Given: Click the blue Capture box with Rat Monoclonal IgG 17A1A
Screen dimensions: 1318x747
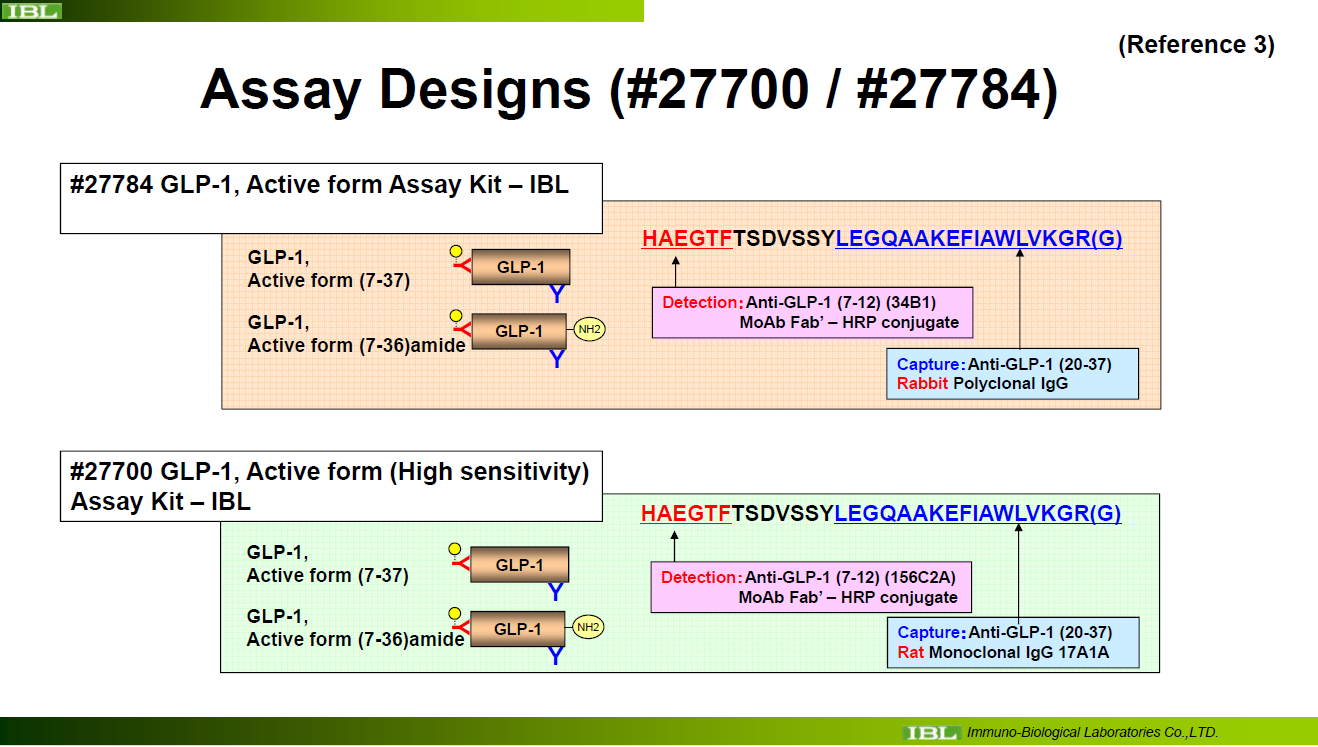Looking at the screenshot, I should 1012,642.
